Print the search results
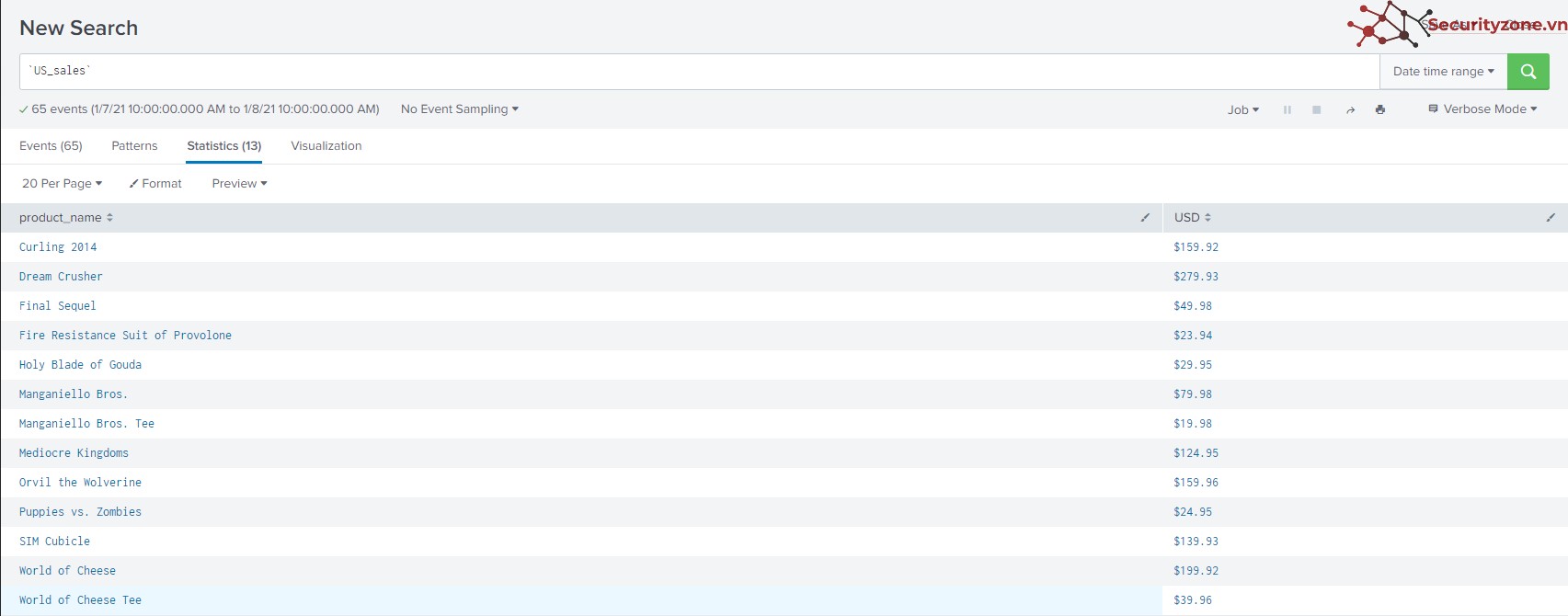The width and height of the screenshot is (1568, 616). coord(1379,109)
